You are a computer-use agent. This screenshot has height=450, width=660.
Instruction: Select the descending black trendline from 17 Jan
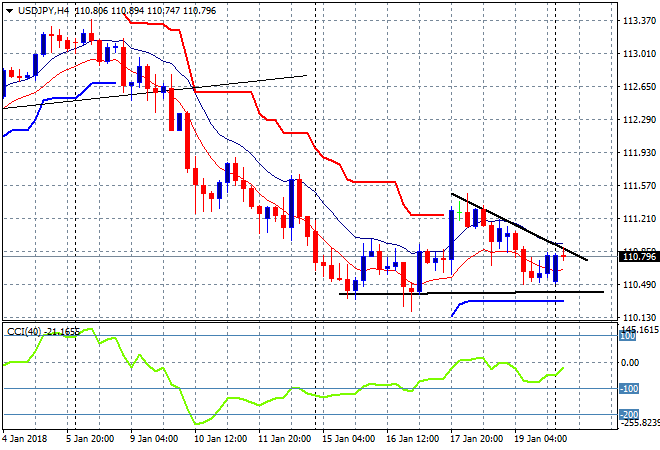pos(519,227)
